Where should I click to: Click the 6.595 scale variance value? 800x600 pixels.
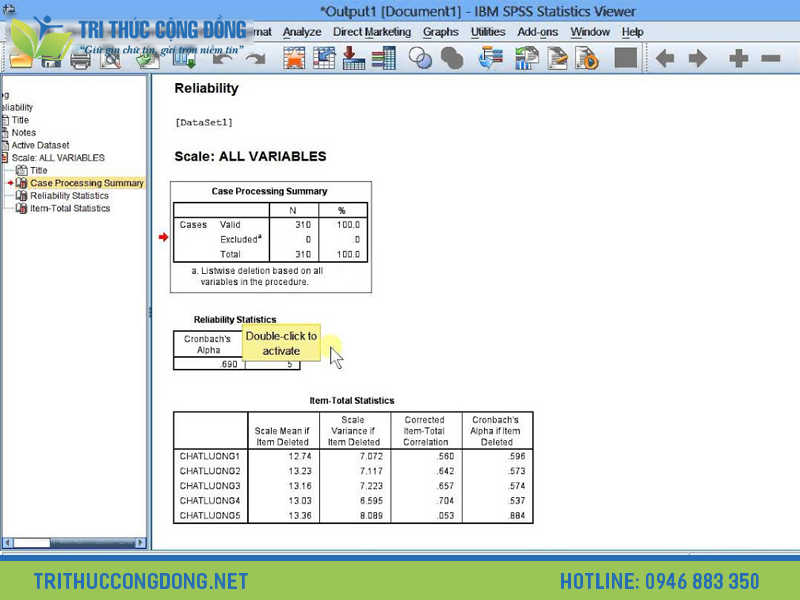pyautogui.click(x=371, y=501)
